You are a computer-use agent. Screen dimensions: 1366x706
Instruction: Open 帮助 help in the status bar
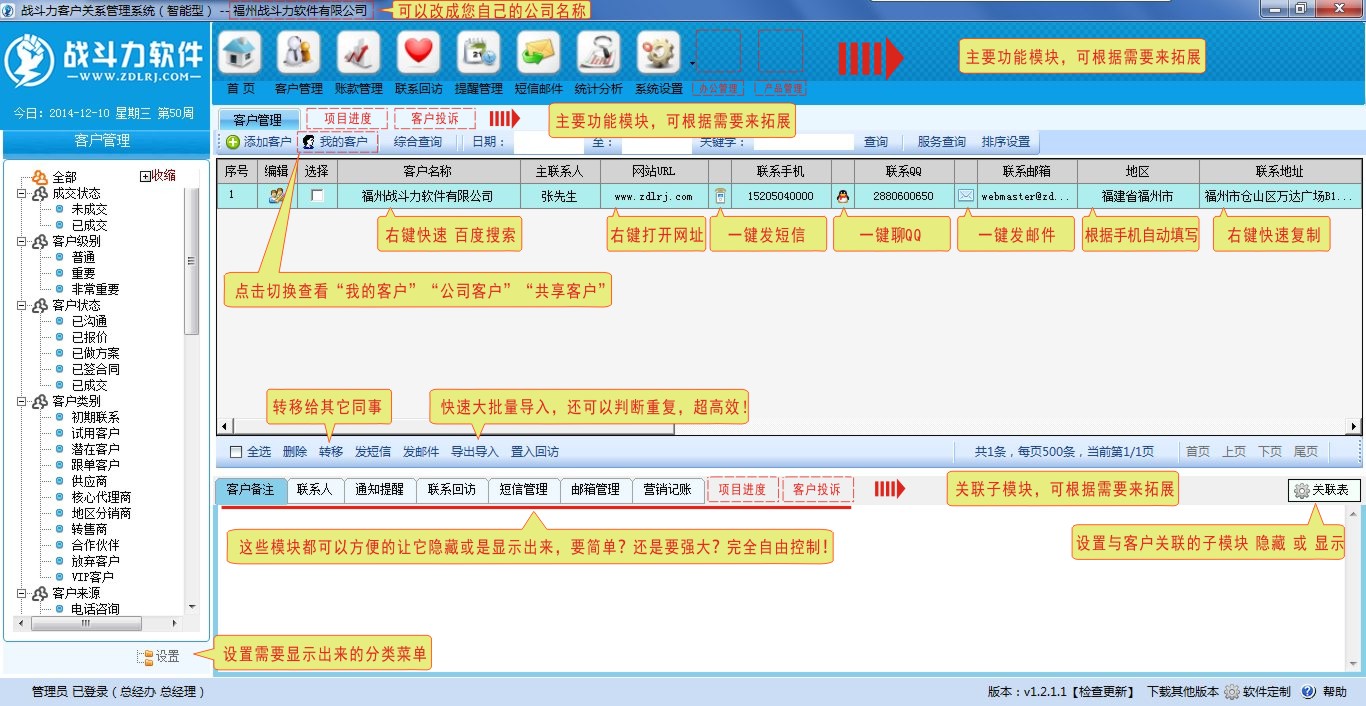1325,692
